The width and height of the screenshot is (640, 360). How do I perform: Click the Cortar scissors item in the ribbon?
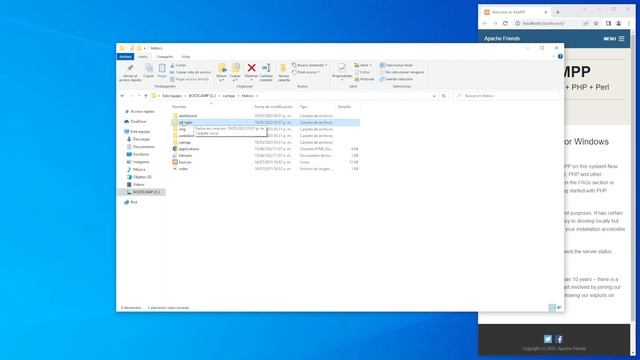click(x=178, y=65)
